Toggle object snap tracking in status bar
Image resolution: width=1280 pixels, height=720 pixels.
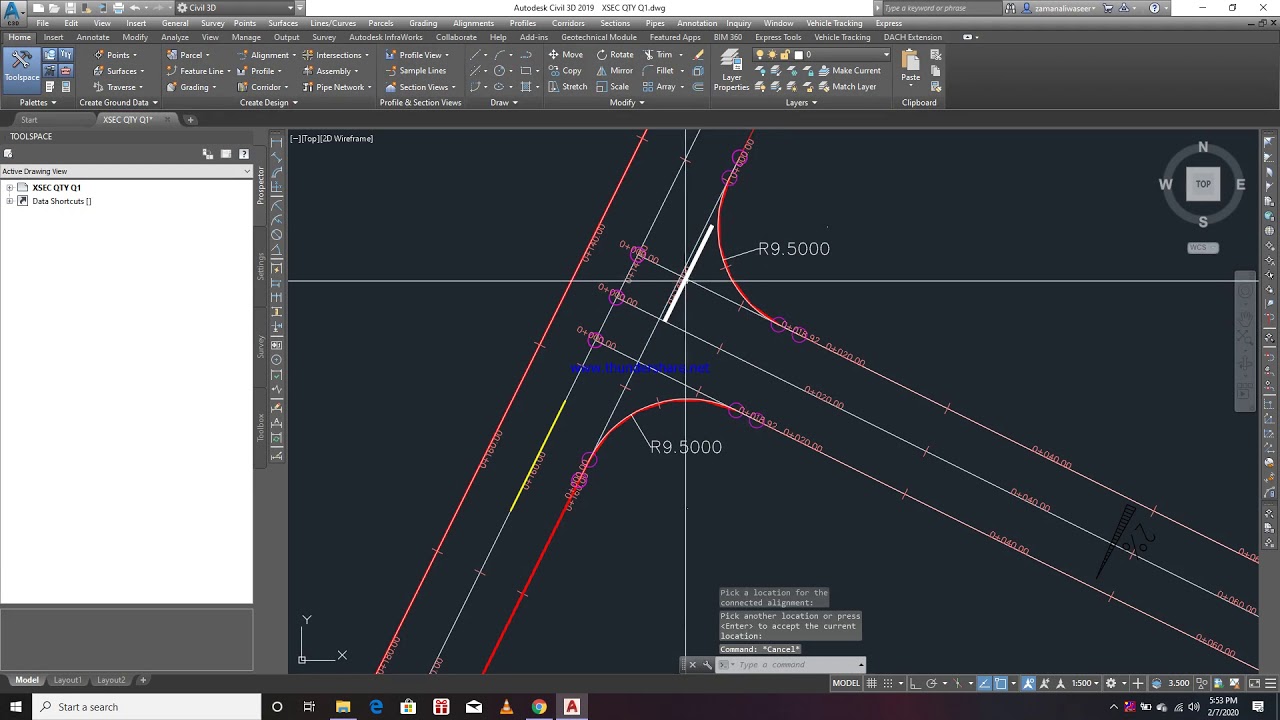(x=984, y=683)
